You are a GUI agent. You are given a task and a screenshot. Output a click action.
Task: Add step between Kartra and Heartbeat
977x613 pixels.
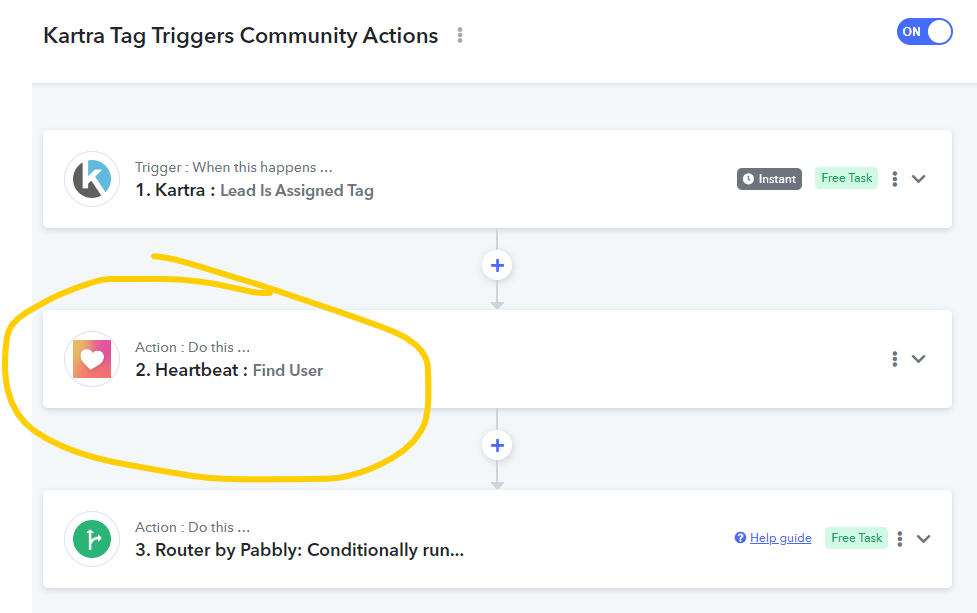497,265
